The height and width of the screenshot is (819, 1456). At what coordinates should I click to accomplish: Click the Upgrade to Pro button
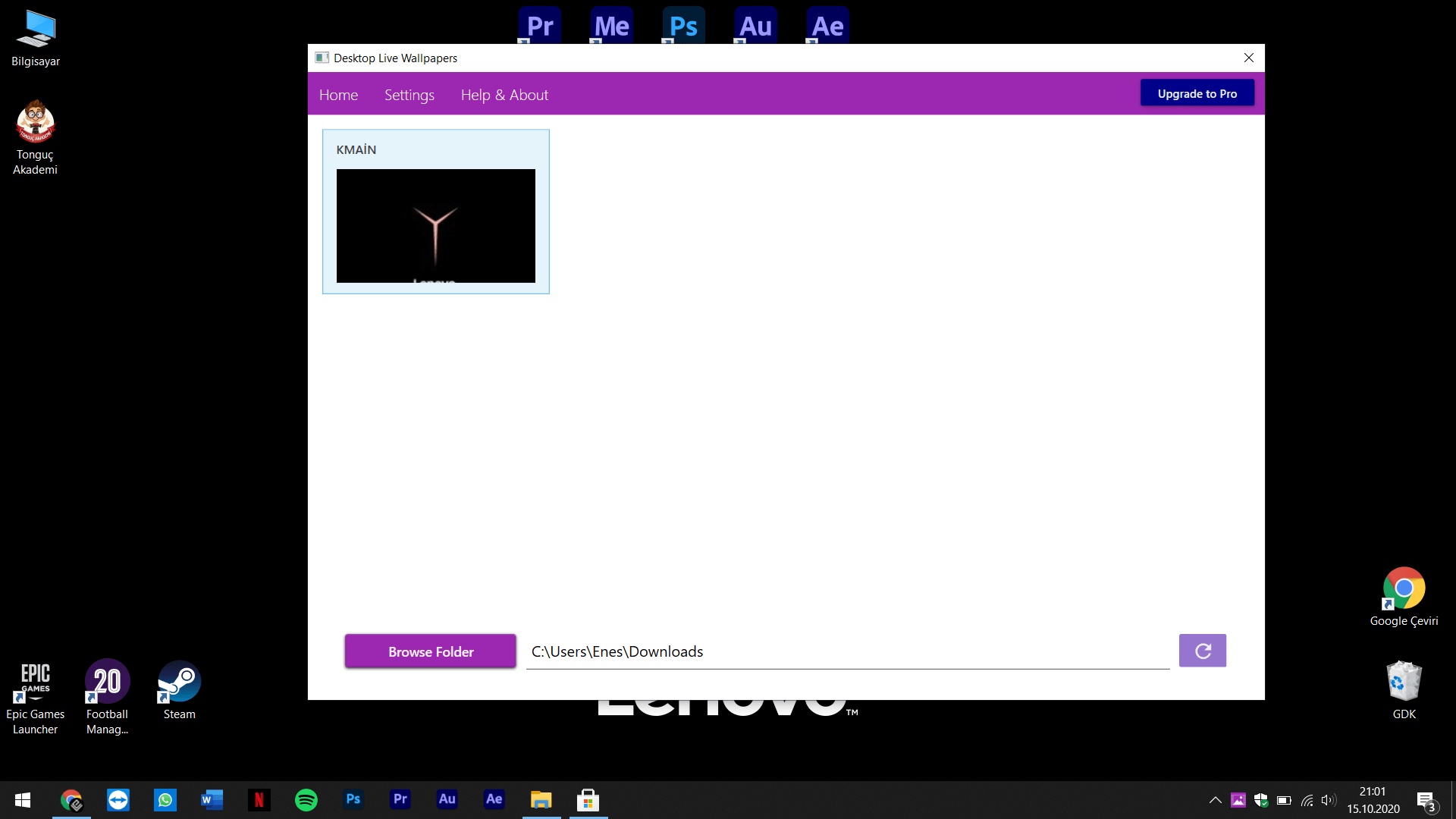pos(1197,93)
